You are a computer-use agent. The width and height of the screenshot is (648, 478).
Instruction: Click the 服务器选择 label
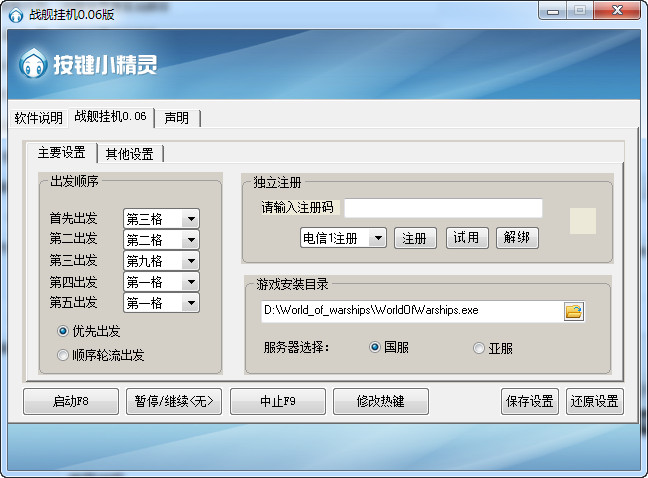click(x=296, y=347)
